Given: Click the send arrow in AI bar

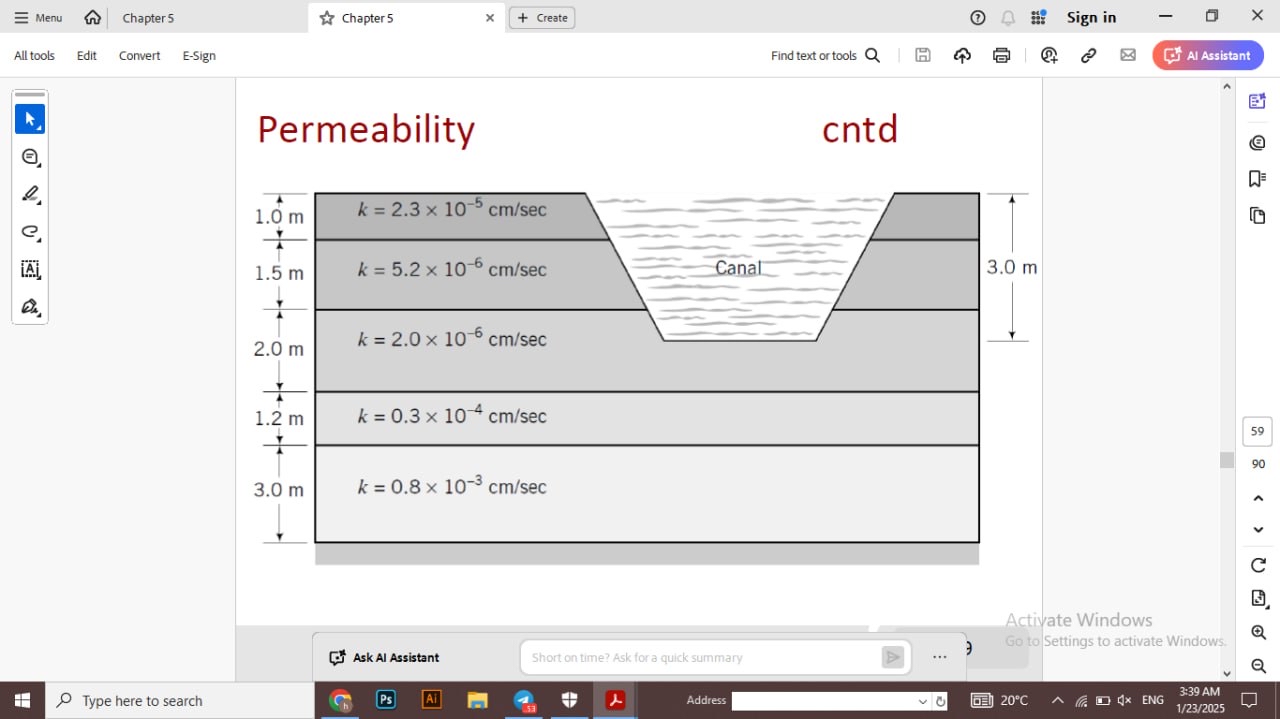Looking at the screenshot, I should pyautogui.click(x=892, y=657).
